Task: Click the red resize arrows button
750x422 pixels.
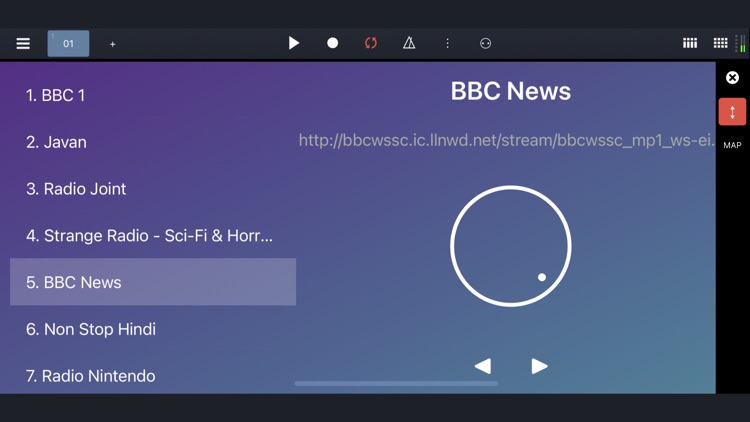Action: 732,112
